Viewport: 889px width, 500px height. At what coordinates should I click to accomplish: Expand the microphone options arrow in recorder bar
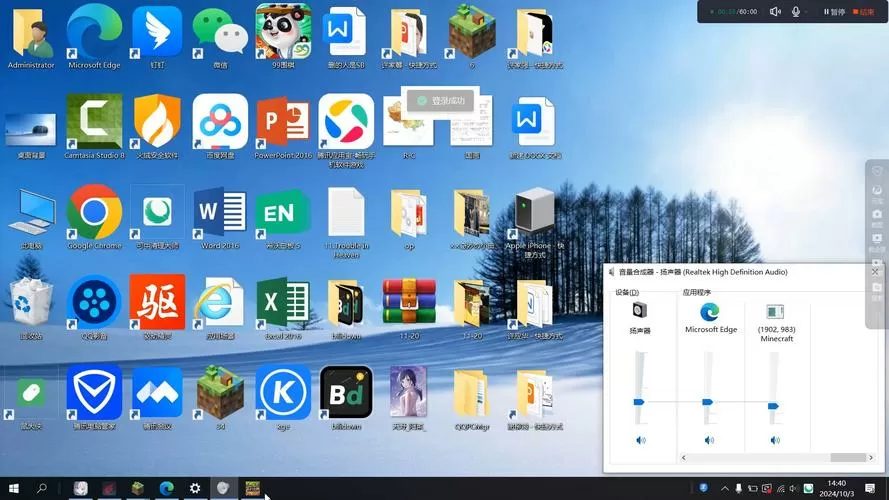[806, 12]
